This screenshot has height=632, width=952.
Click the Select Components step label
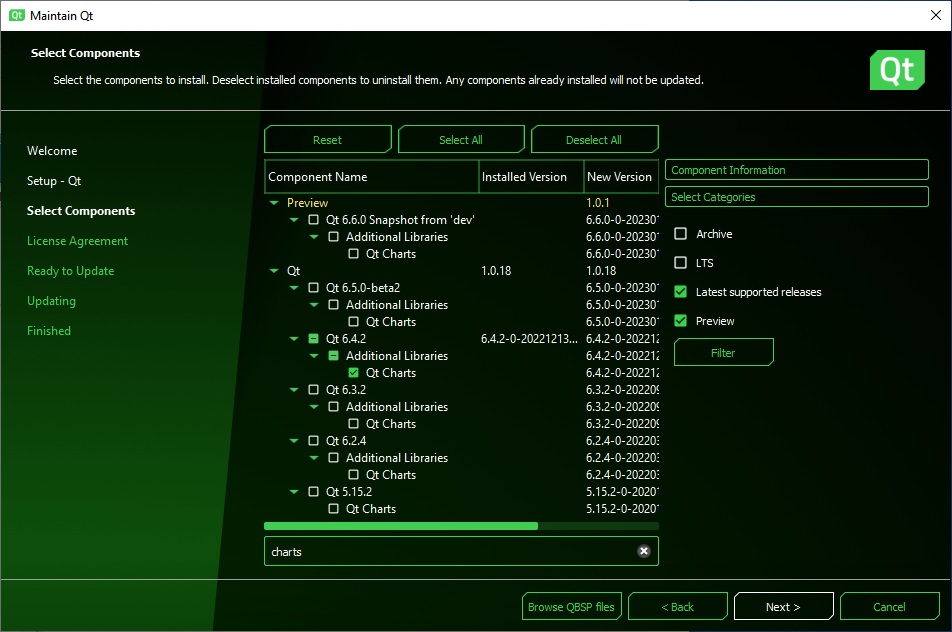81,211
